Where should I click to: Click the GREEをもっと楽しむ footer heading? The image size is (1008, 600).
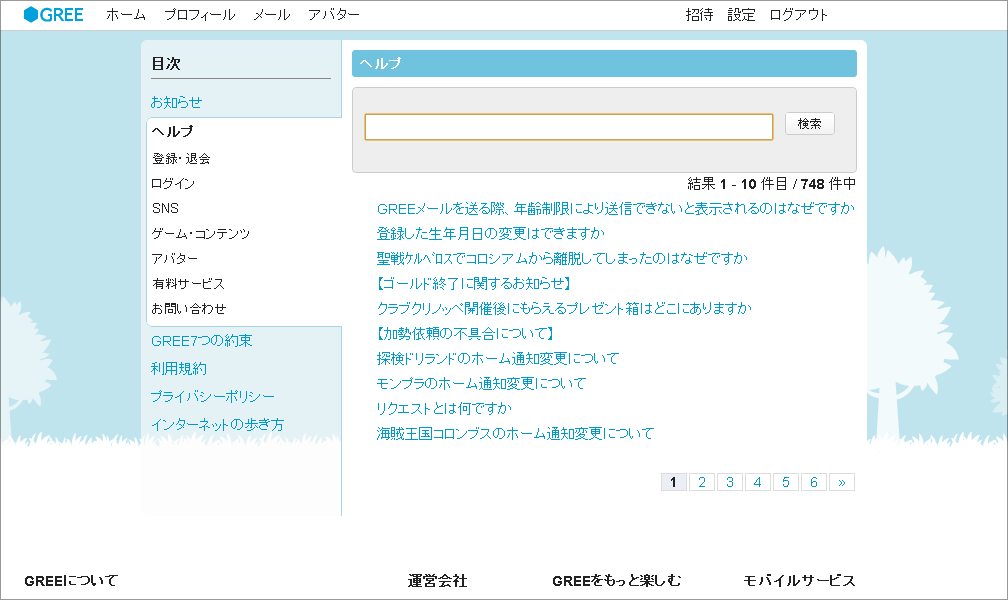click(616, 581)
